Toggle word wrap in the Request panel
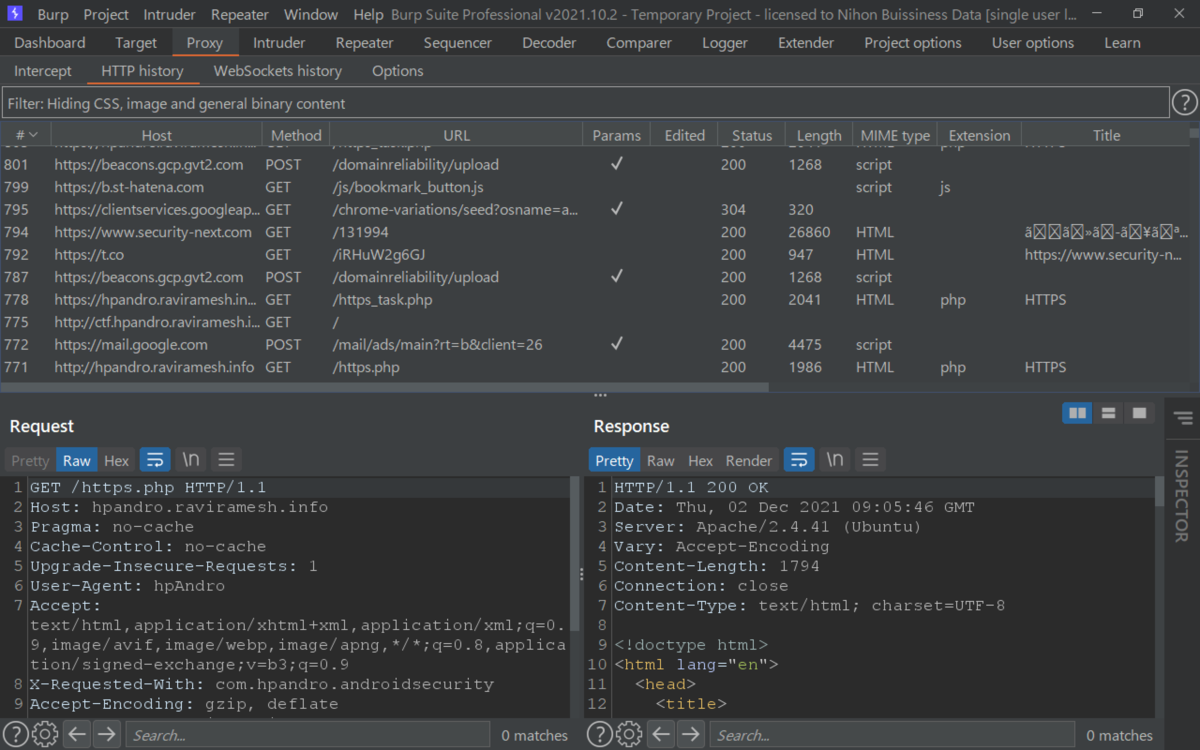The width and height of the screenshot is (1200, 750). [155, 460]
